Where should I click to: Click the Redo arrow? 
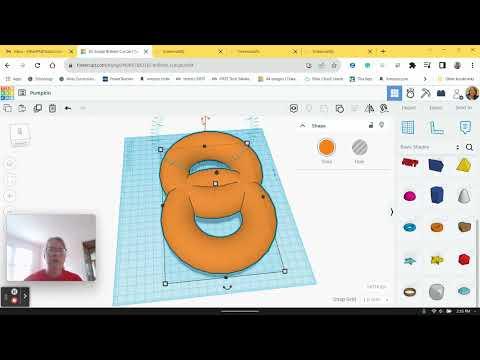tap(83, 108)
